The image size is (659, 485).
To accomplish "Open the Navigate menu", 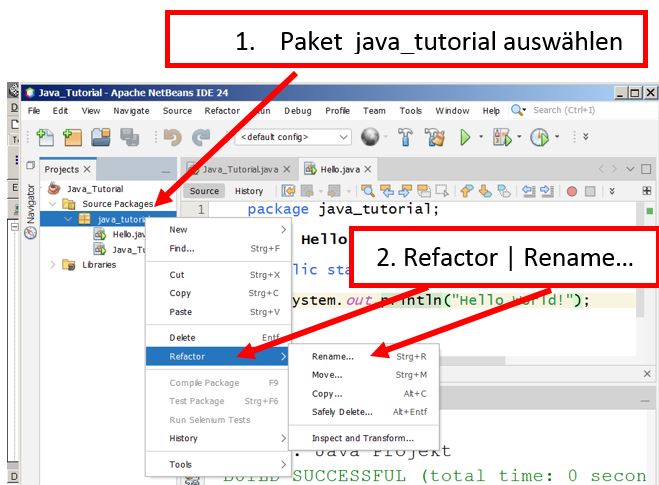I will click(131, 111).
